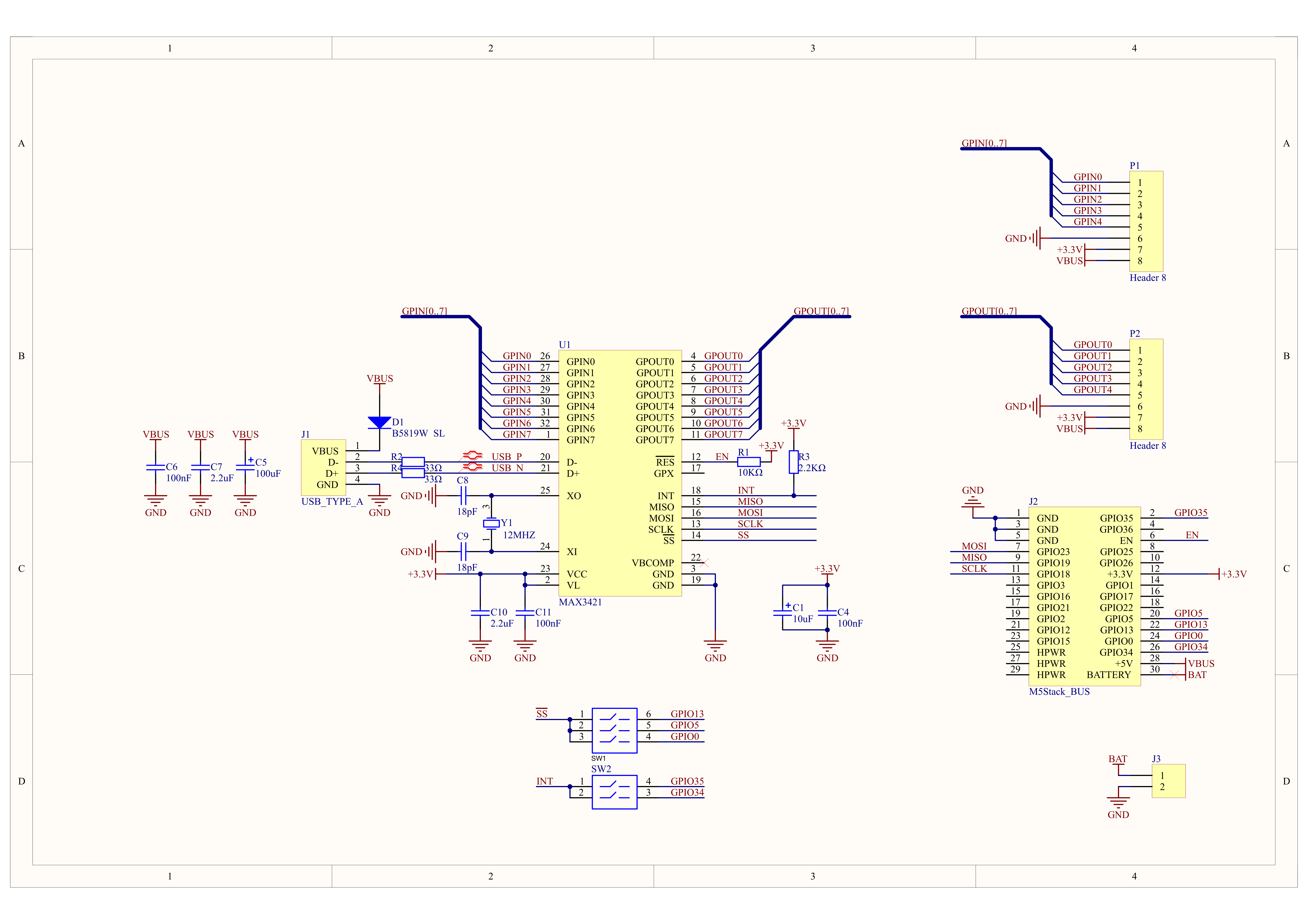Image resolution: width=1308 pixels, height=924 pixels.
Task: Click the GPIO35 label on SW2 pin 4
Action: [x=687, y=781]
